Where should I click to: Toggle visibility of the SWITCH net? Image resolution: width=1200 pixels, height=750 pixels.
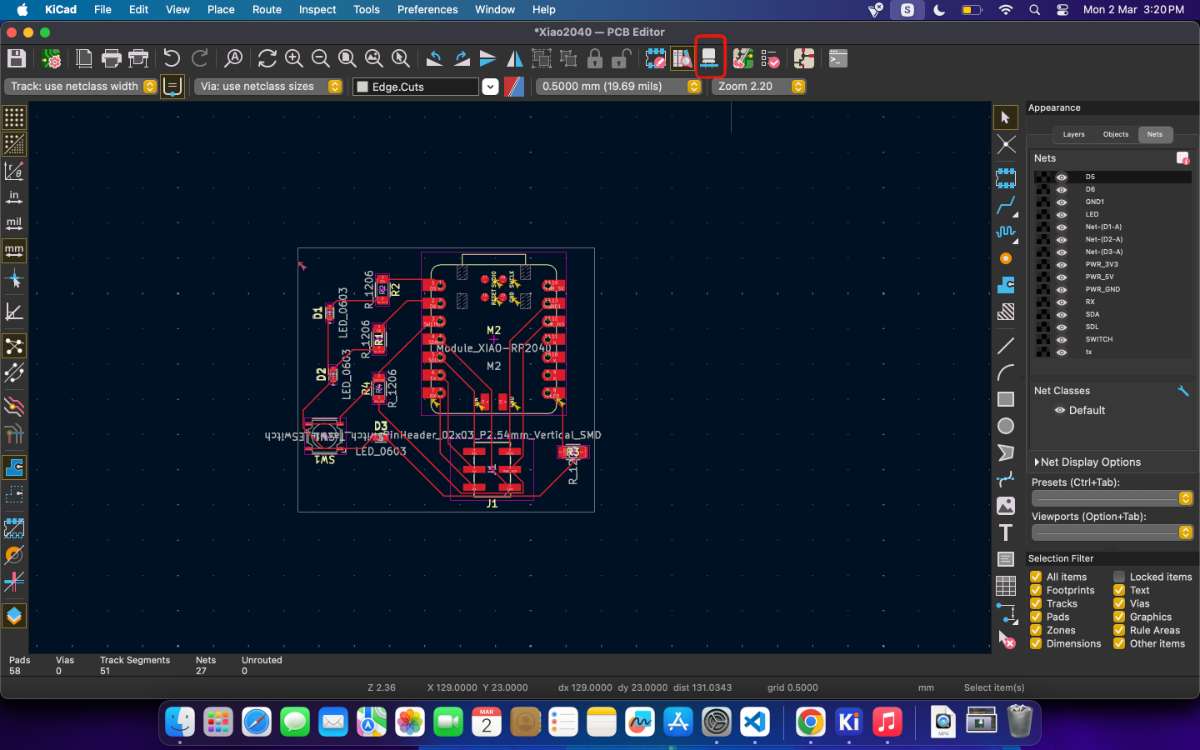coord(1062,339)
